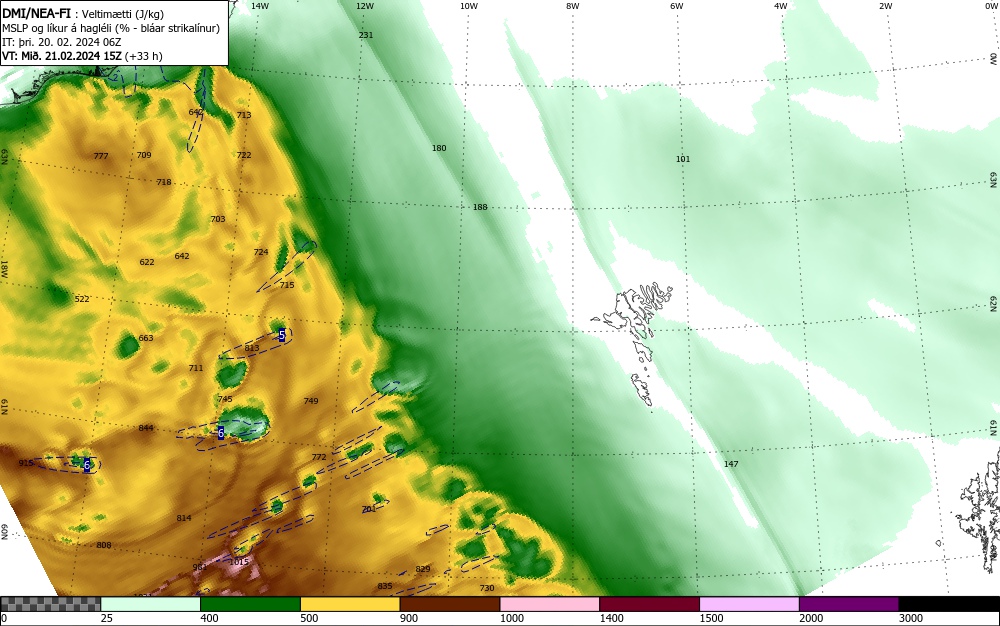The image size is (1000, 626).
Task: Click the 188 value on the map
Action: point(480,207)
